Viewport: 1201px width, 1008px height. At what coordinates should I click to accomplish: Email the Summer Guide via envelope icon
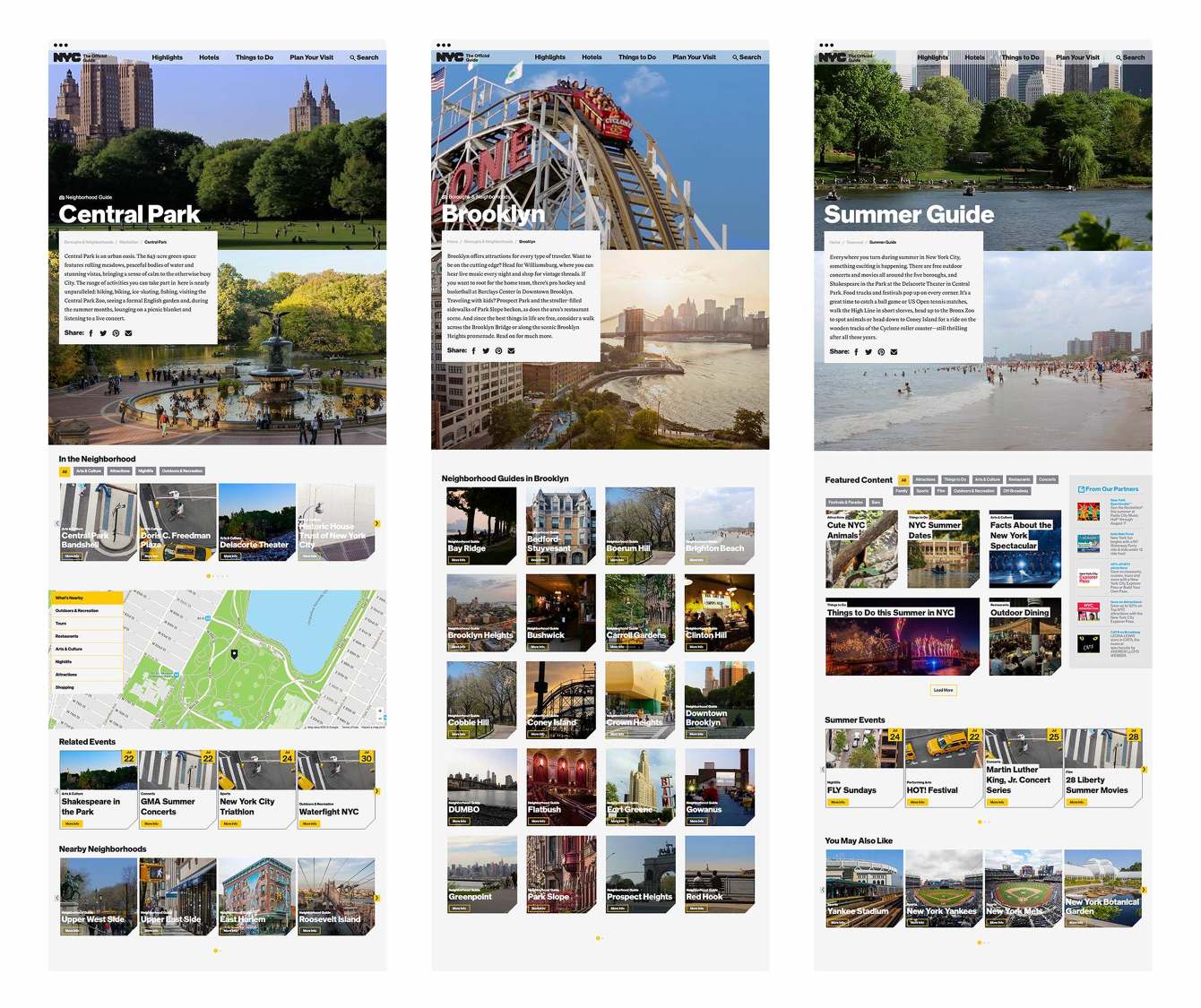(894, 352)
